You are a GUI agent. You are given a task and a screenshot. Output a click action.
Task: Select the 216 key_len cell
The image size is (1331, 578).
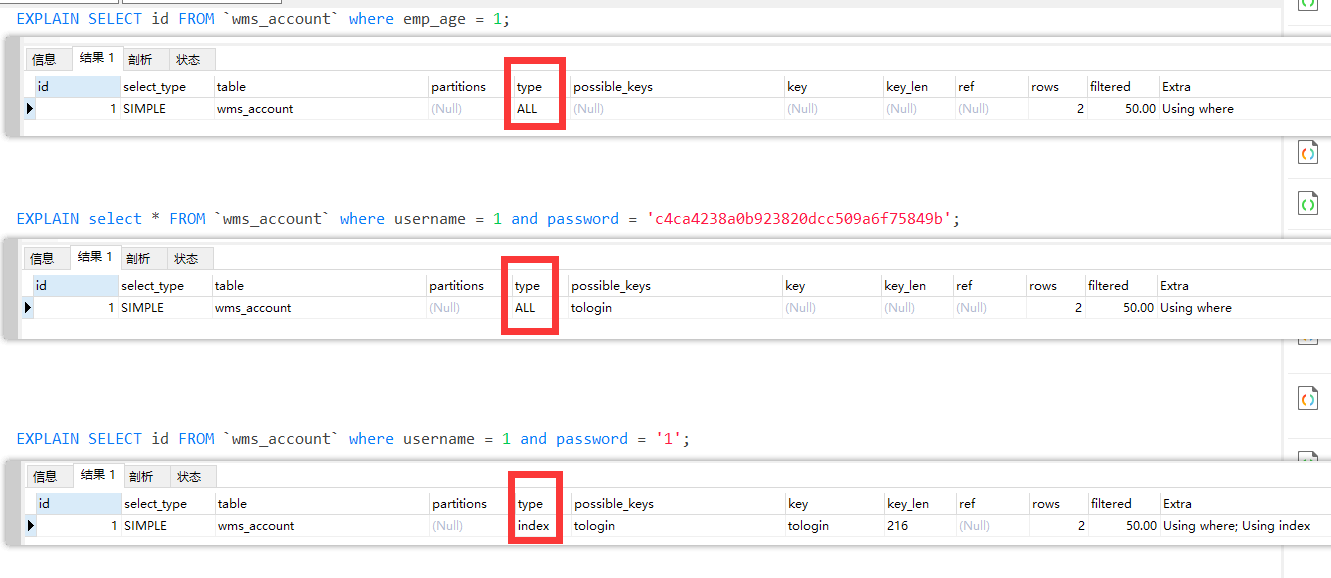pyautogui.click(x=897, y=525)
